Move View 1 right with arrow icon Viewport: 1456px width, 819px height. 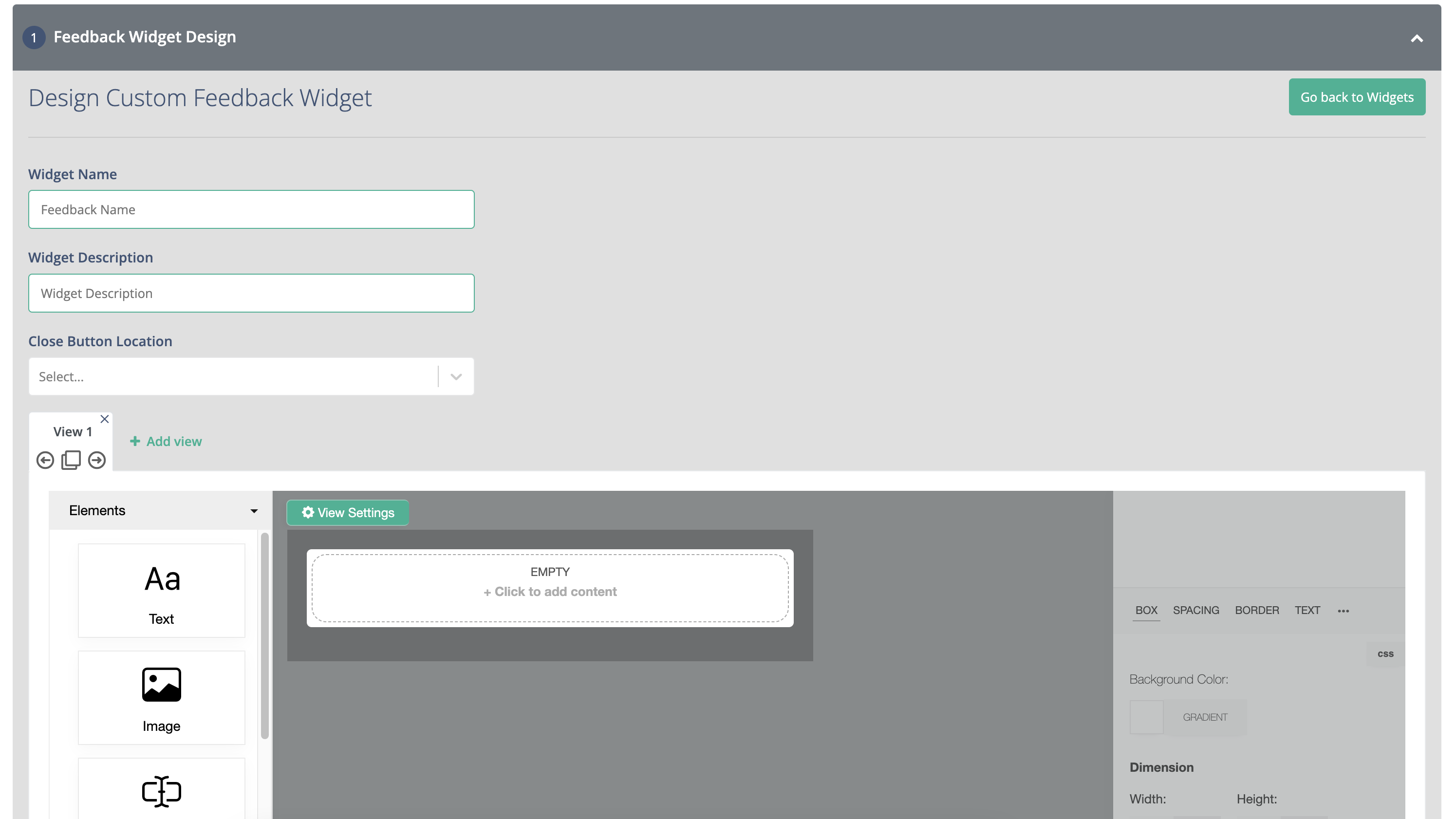pos(96,460)
